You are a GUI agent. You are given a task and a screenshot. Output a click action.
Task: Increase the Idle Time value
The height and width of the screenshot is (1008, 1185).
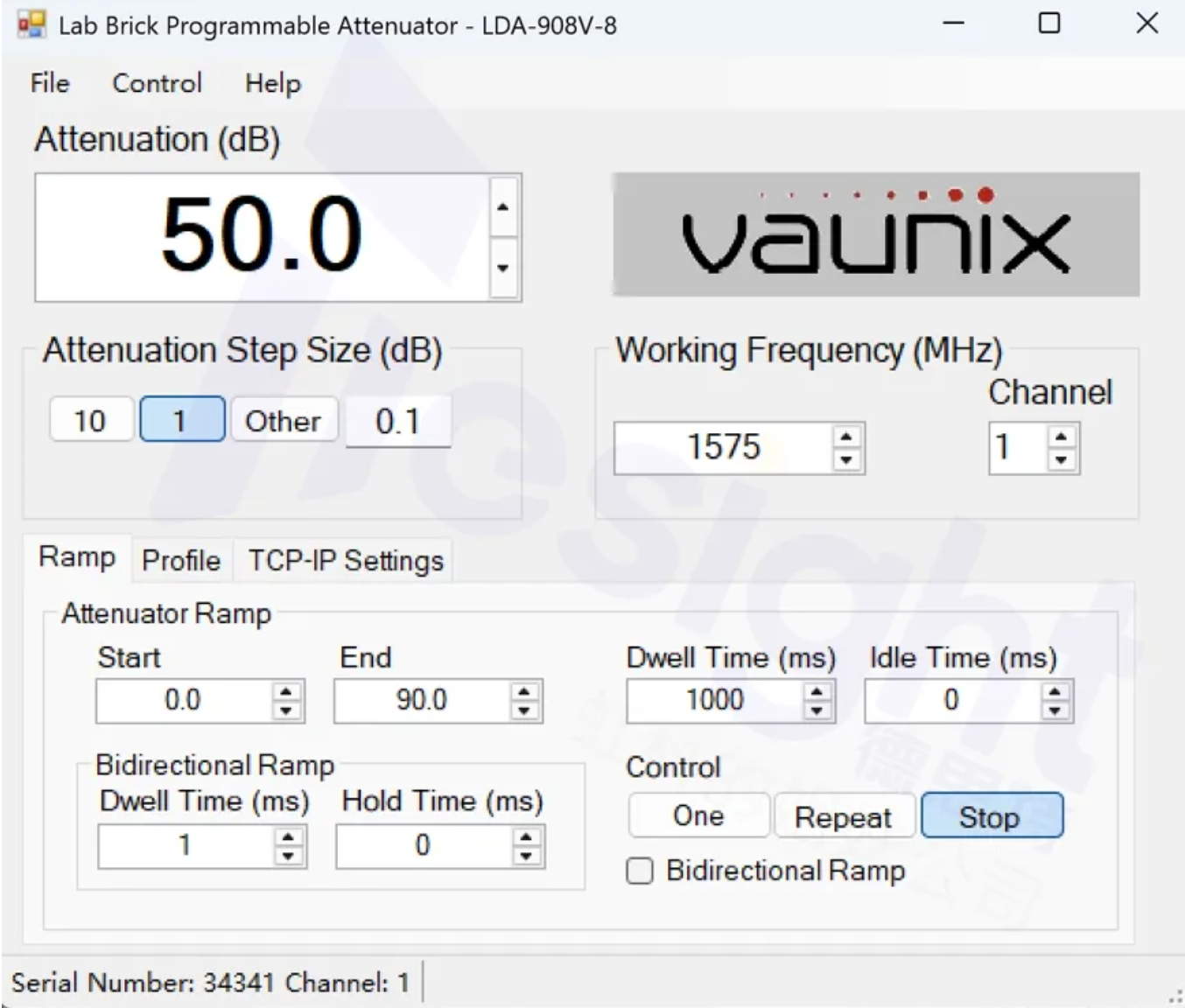click(x=1055, y=691)
